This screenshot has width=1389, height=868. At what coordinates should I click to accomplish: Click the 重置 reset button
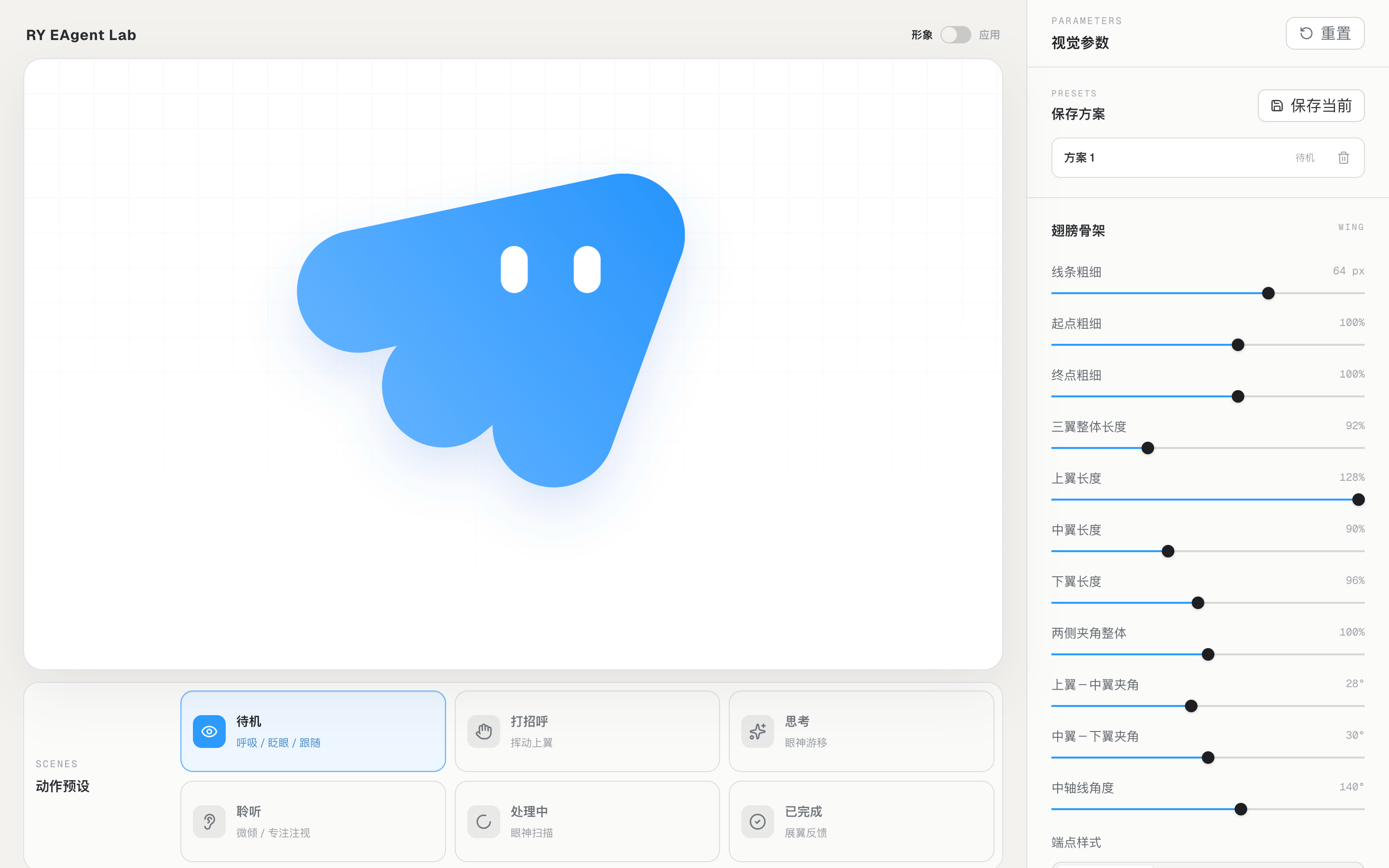click(x=1325, y=33)
